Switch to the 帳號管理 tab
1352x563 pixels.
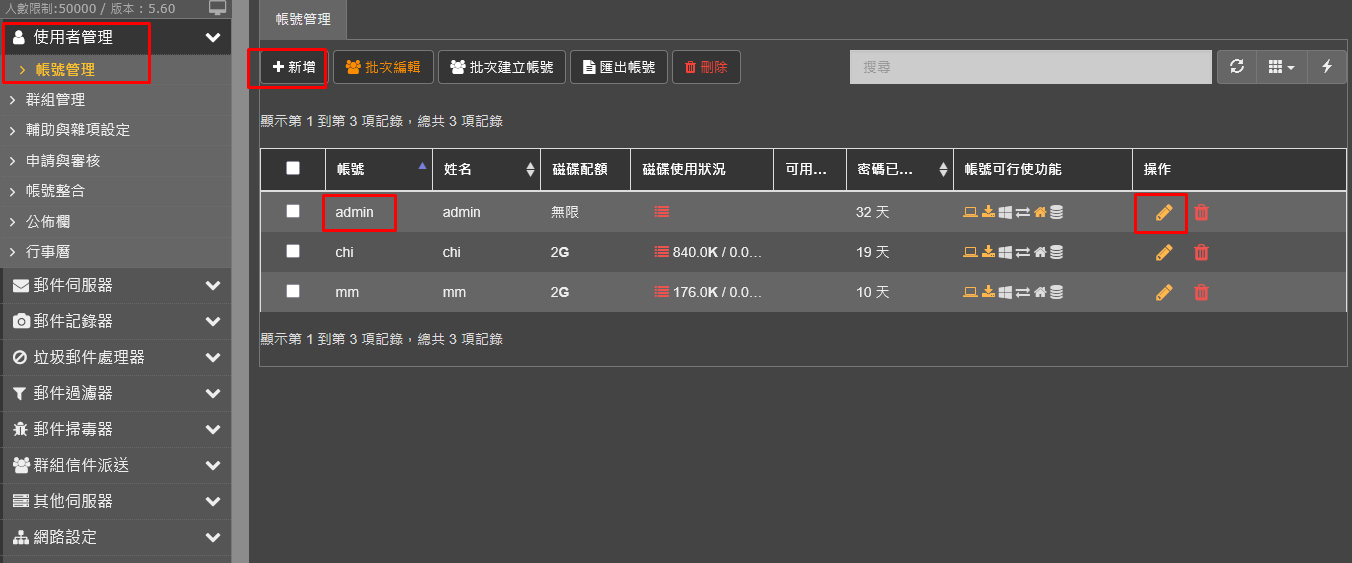(303, 19)
